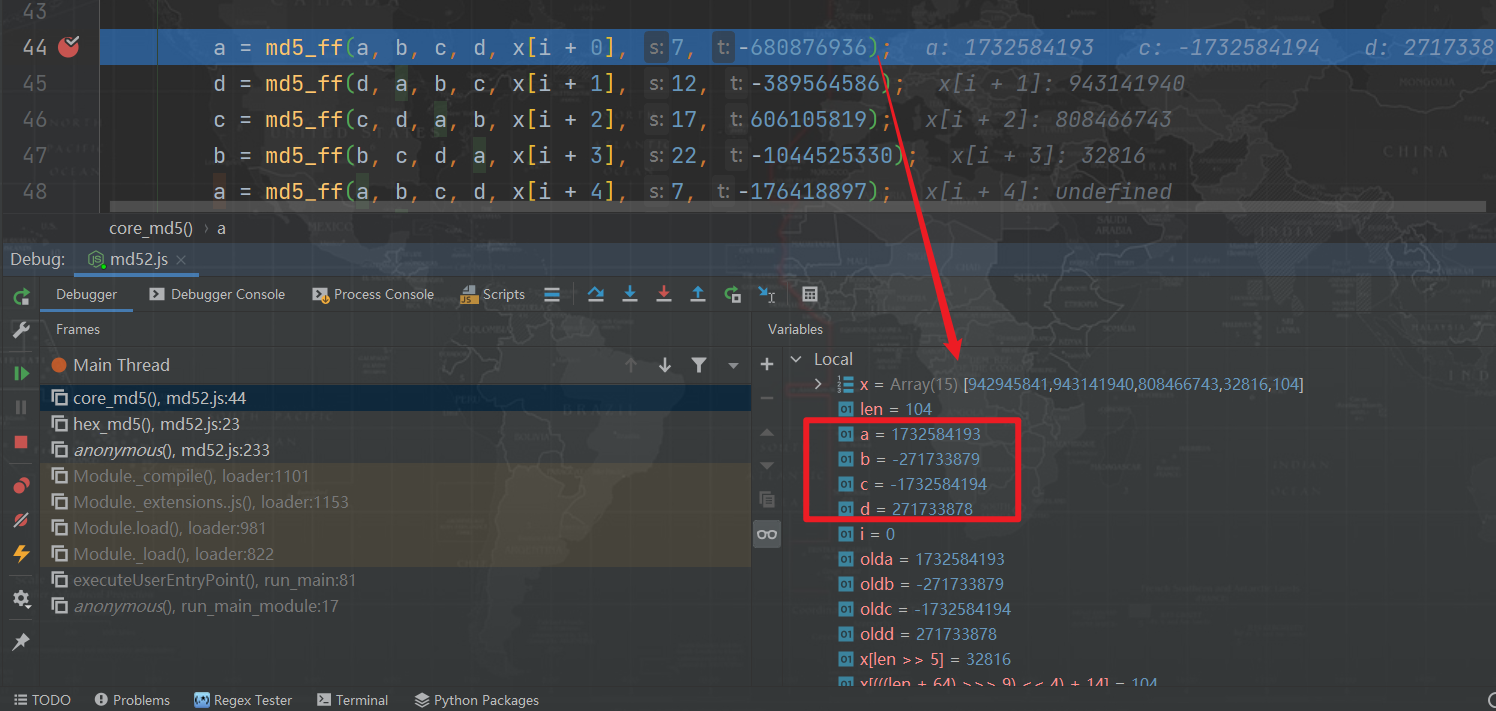
Task: Expand the x Array(15) variable
Action: (818, 384)
